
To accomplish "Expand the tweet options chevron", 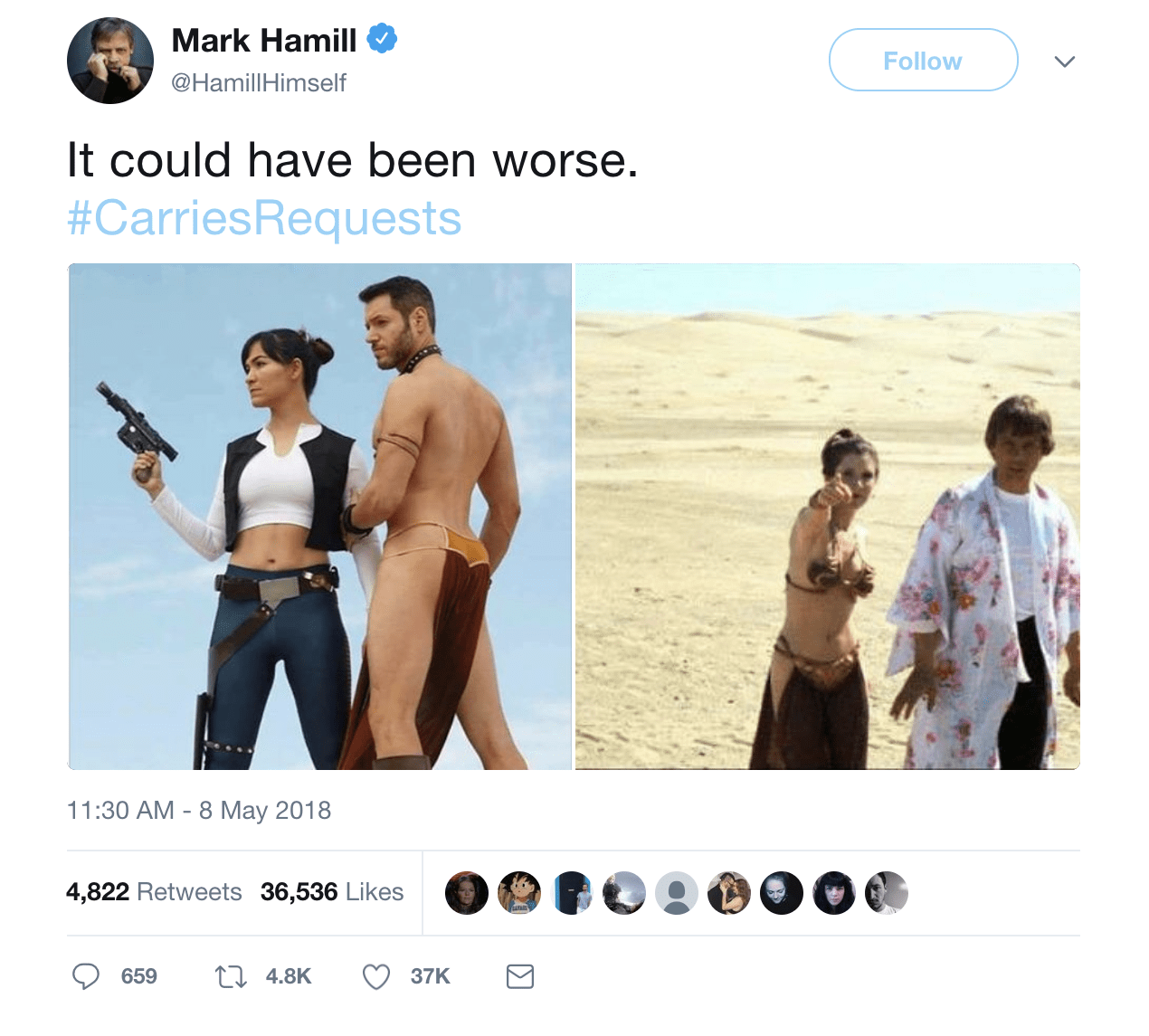I will pyautogui.click(x=1065, y=62).
